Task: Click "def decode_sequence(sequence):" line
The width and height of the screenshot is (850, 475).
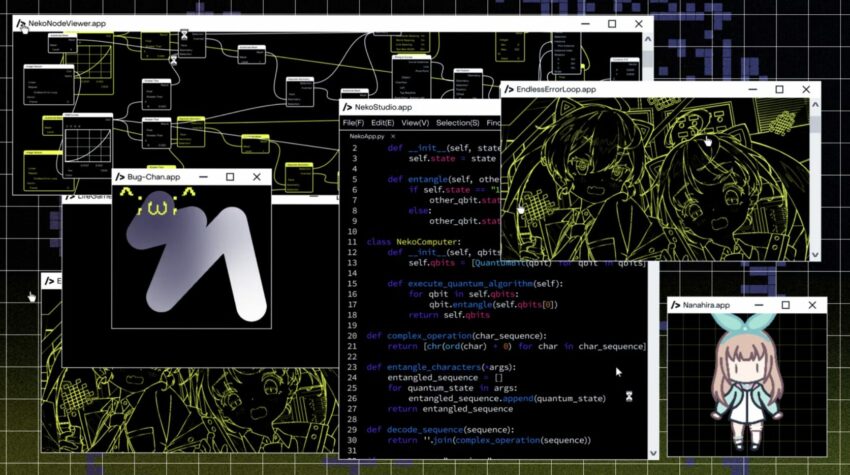Action: click(x=440, y=429)
